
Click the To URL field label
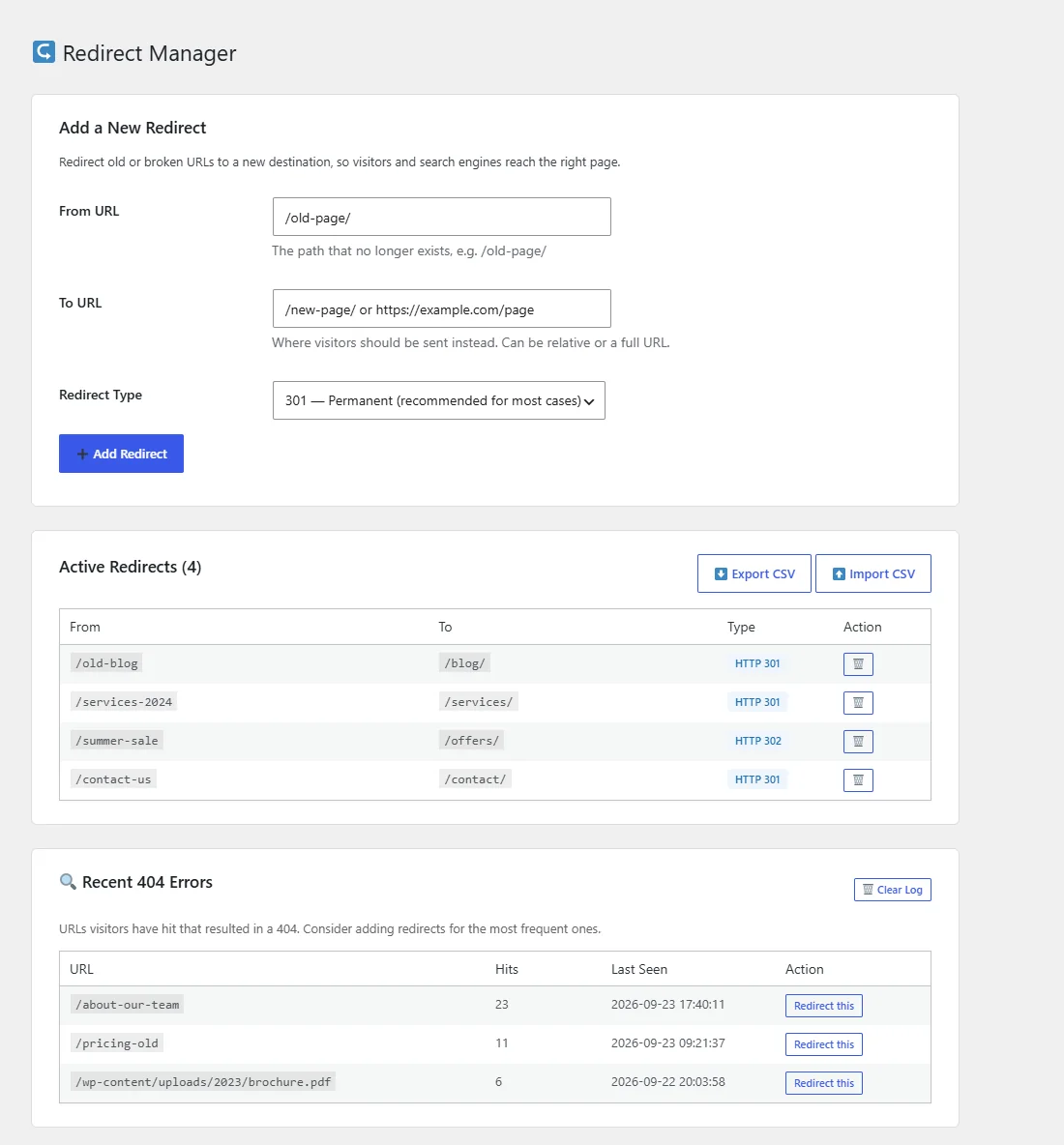point(80,303)
